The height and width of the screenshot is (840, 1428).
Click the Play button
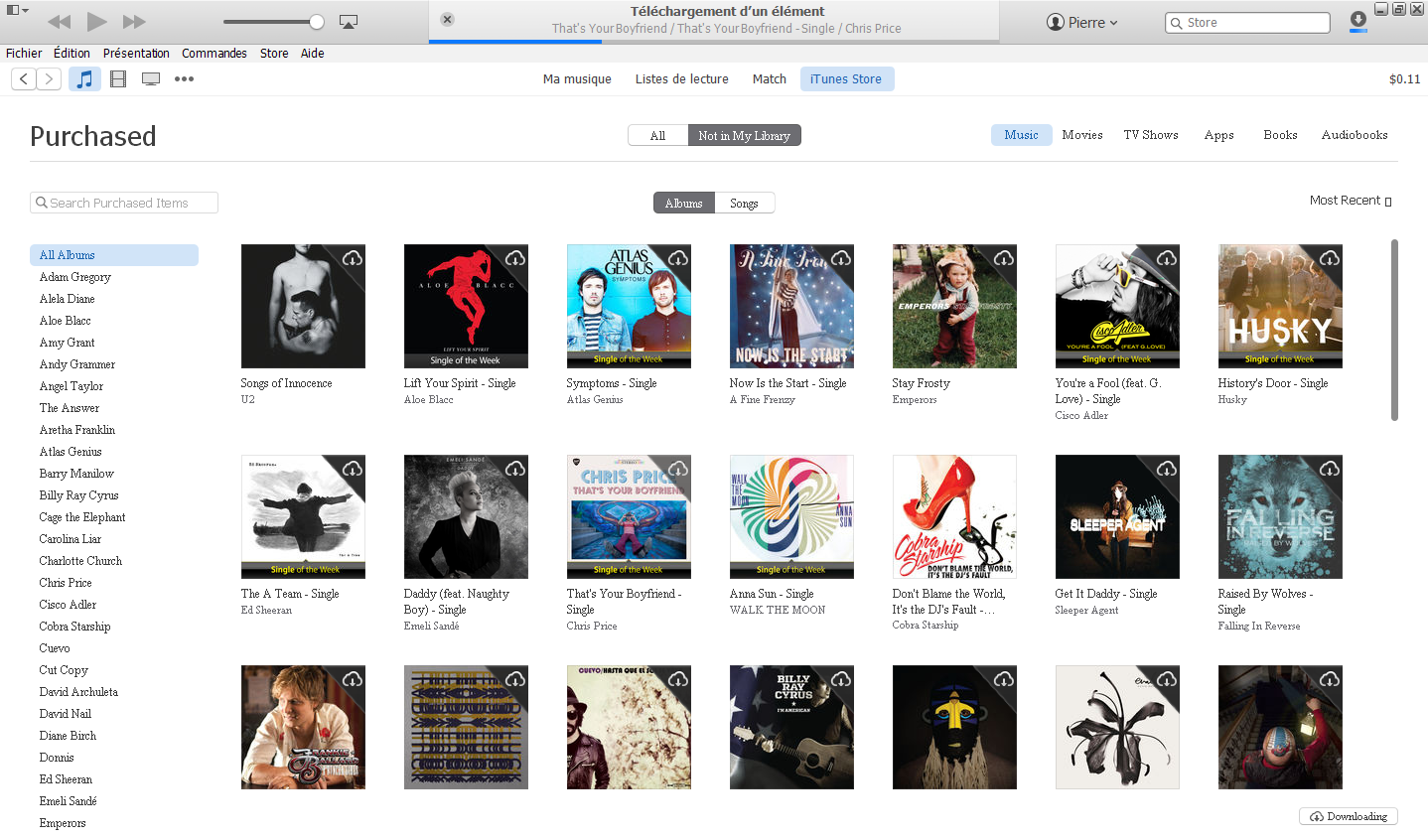[96, 22]
